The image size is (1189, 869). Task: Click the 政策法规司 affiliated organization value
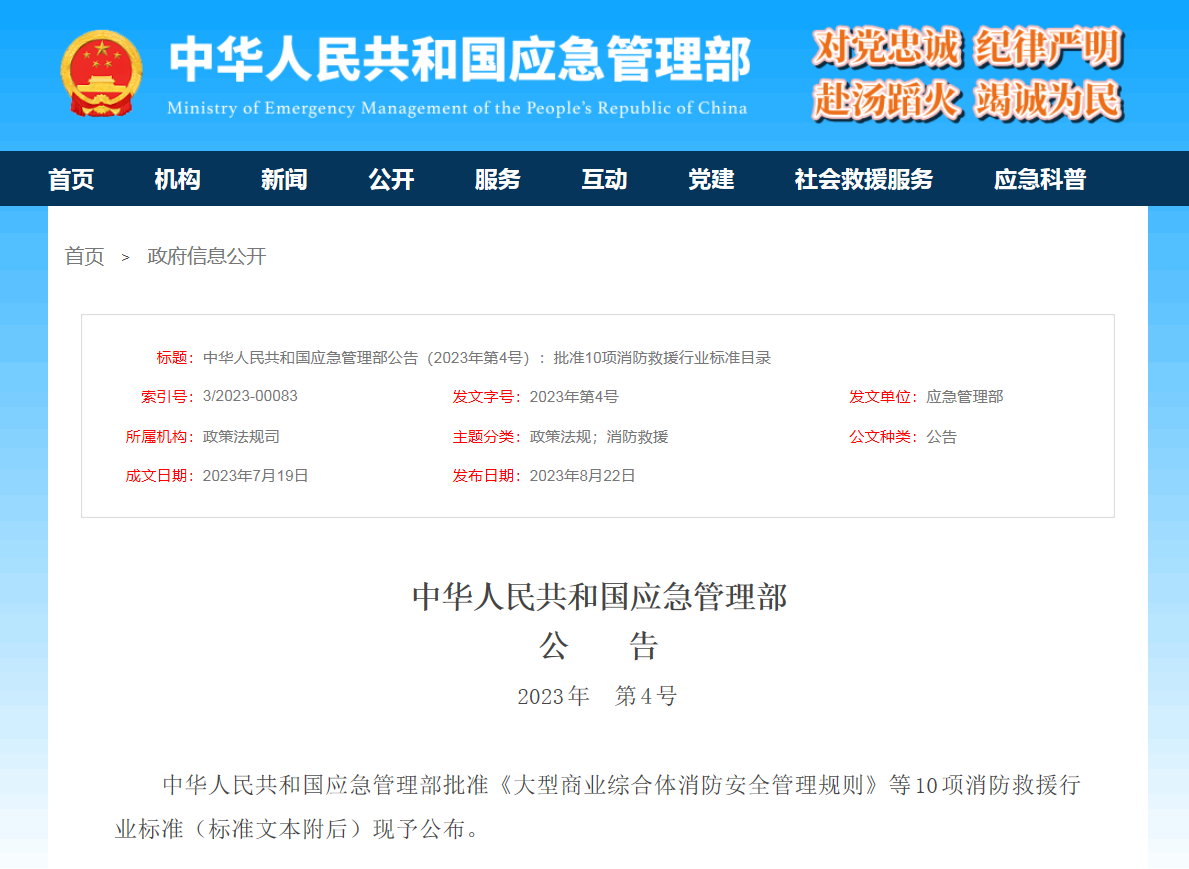pos(241,437)
